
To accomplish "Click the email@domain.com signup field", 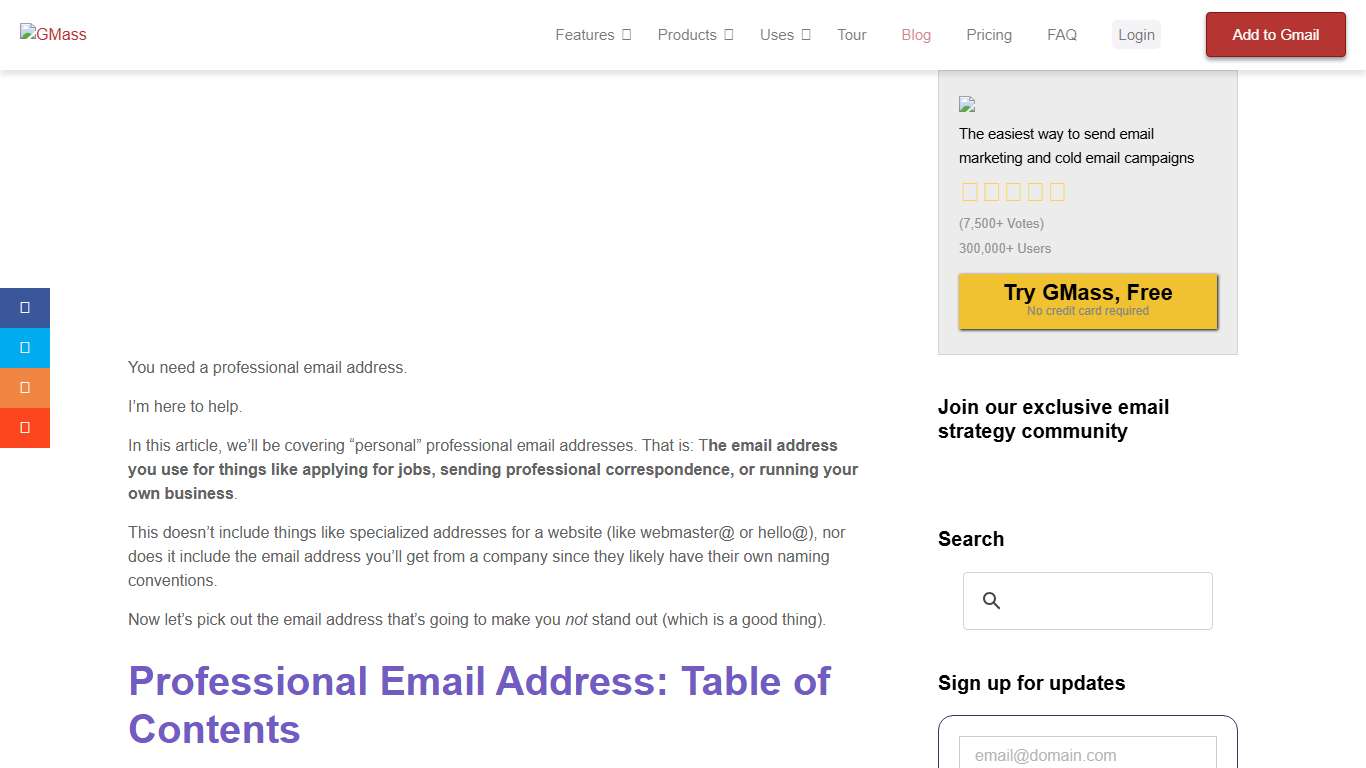I will click(x=1087, y=753).
